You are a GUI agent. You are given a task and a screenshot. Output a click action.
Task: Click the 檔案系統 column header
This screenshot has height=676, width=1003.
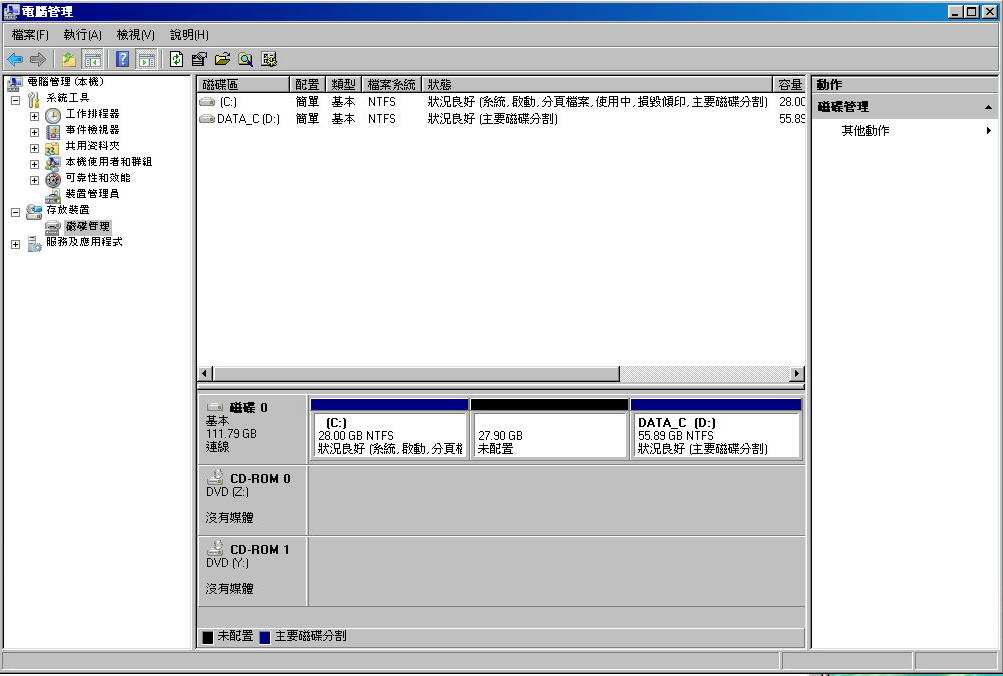[392, 85]
